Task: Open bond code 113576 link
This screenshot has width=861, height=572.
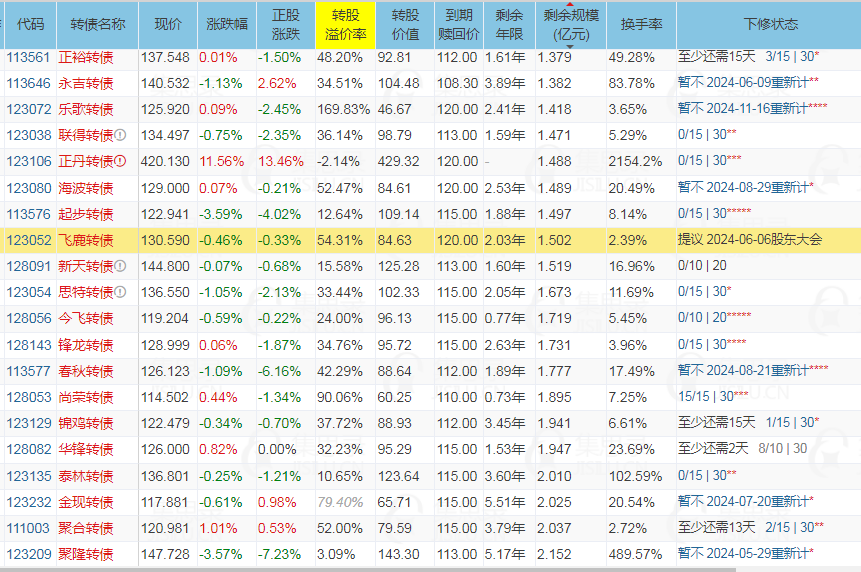Action: pos(28,214)
